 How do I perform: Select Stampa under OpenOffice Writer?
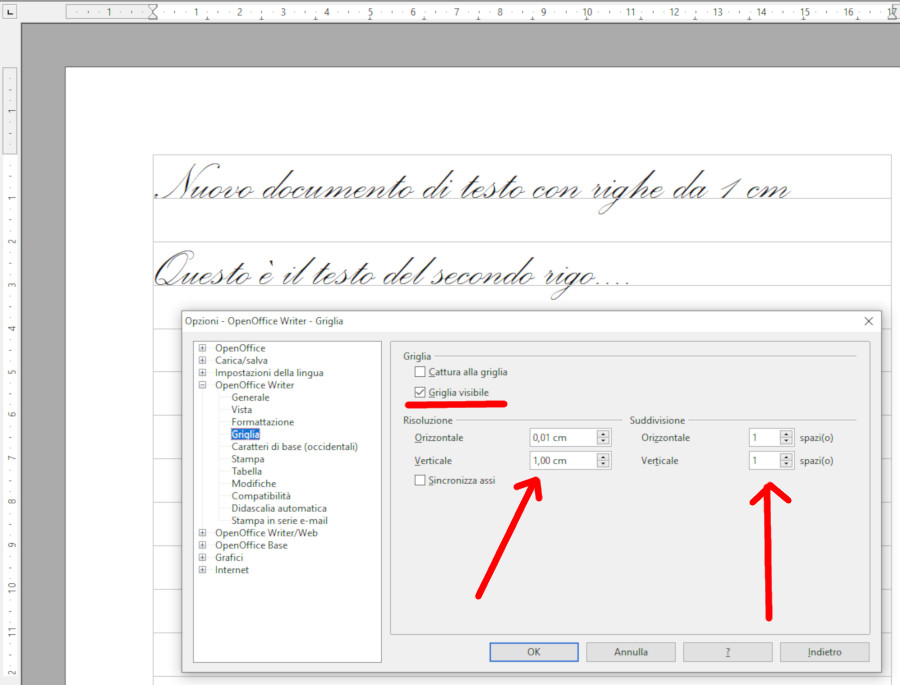click(x=248, y=459)
